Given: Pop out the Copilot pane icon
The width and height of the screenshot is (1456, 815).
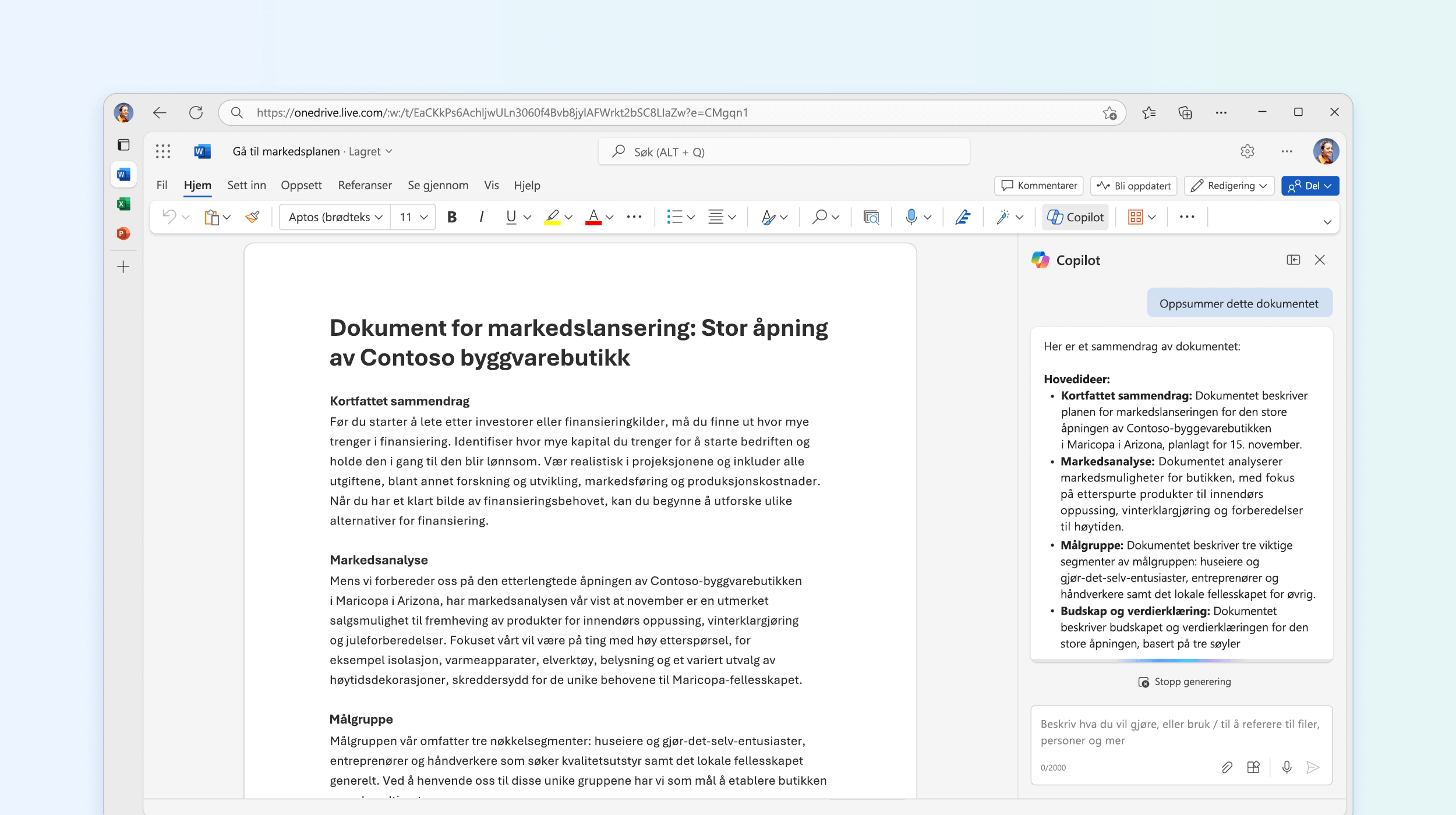Looking at the screenshot, I should tap(1293, 260).
